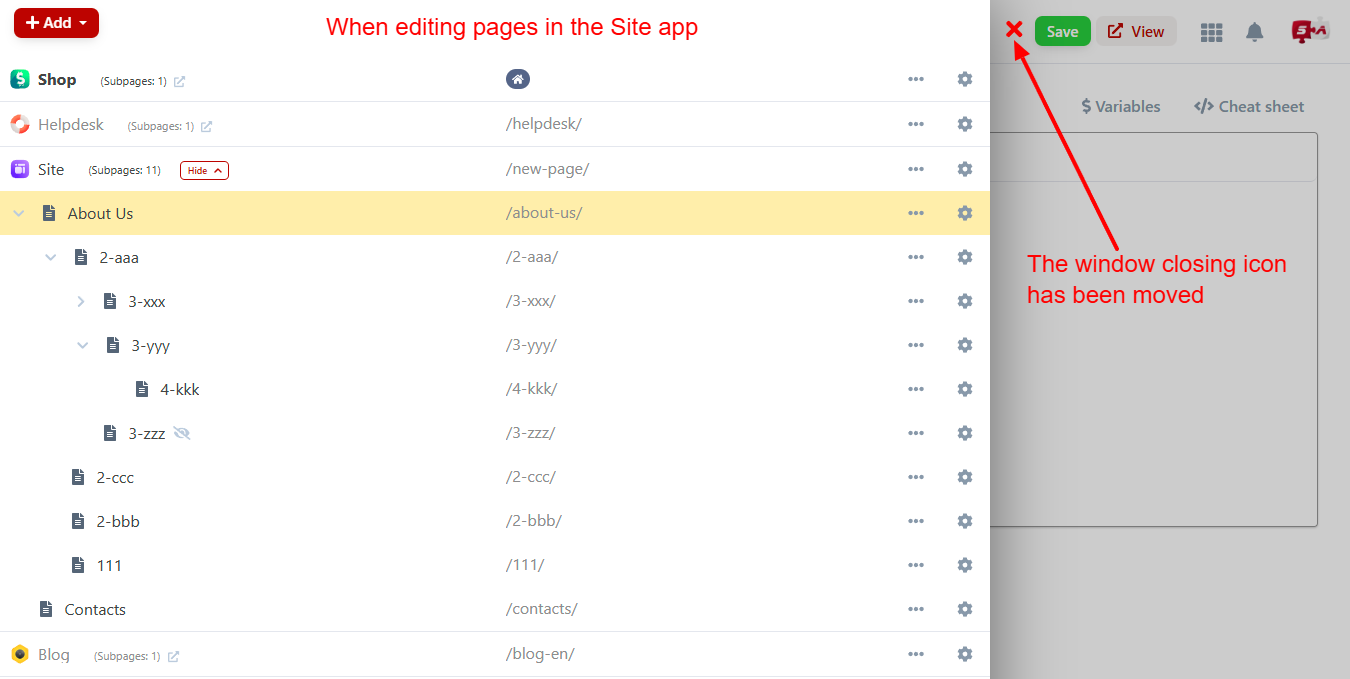Viewport: 1350px width, 679px height.
Task: Open the Add dropdown menu
Action: (x=56, y=22)
